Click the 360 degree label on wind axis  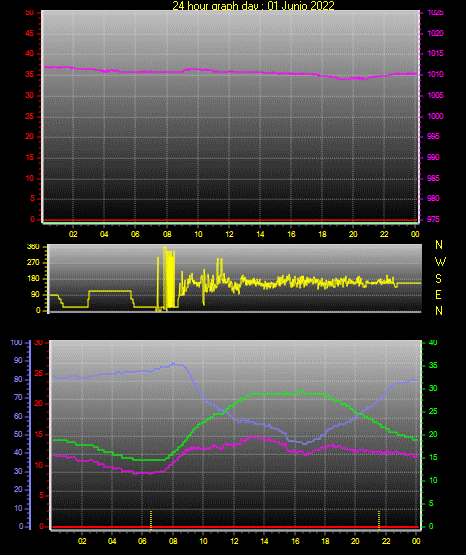pos(33,247)
